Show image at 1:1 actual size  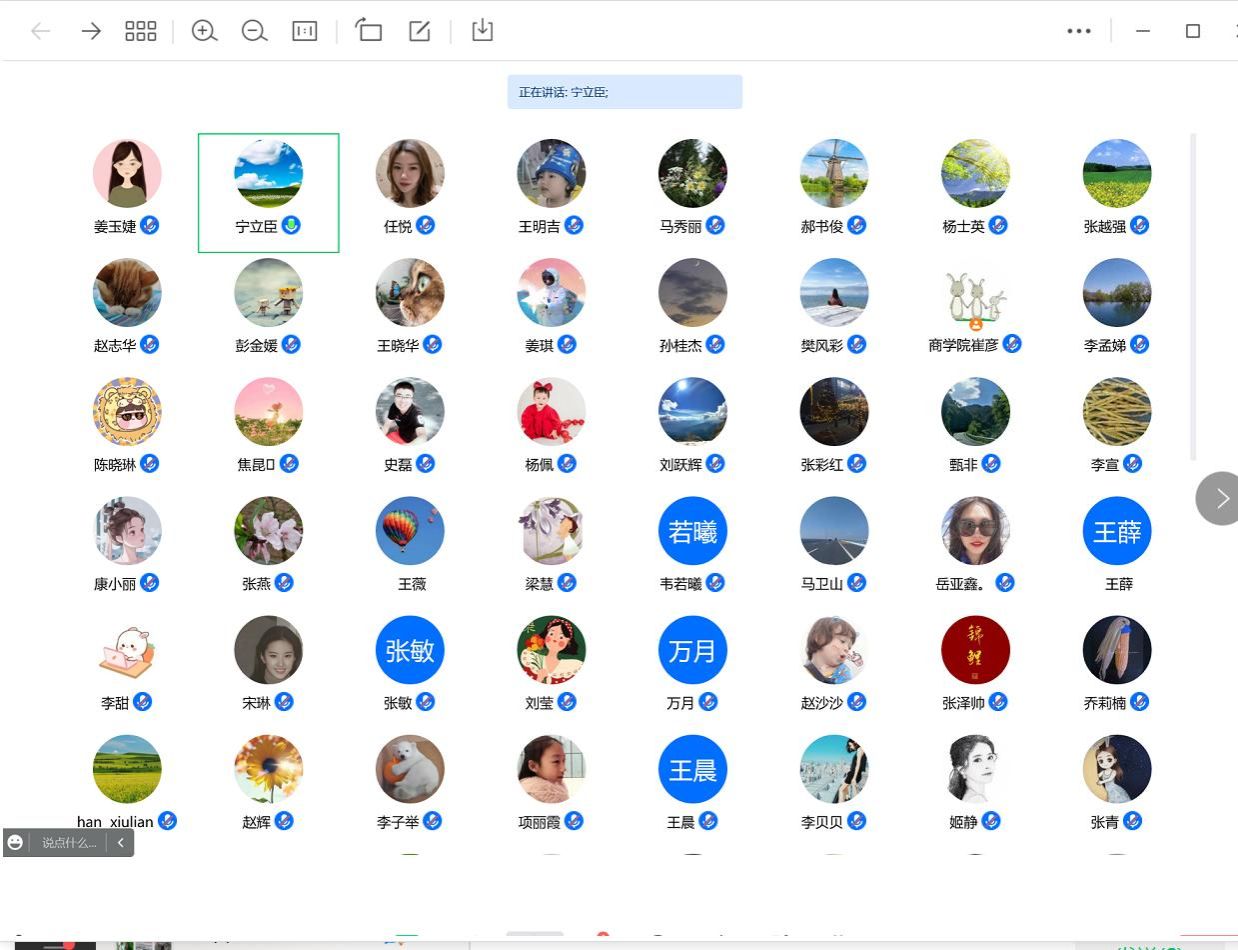click(304, 31)
